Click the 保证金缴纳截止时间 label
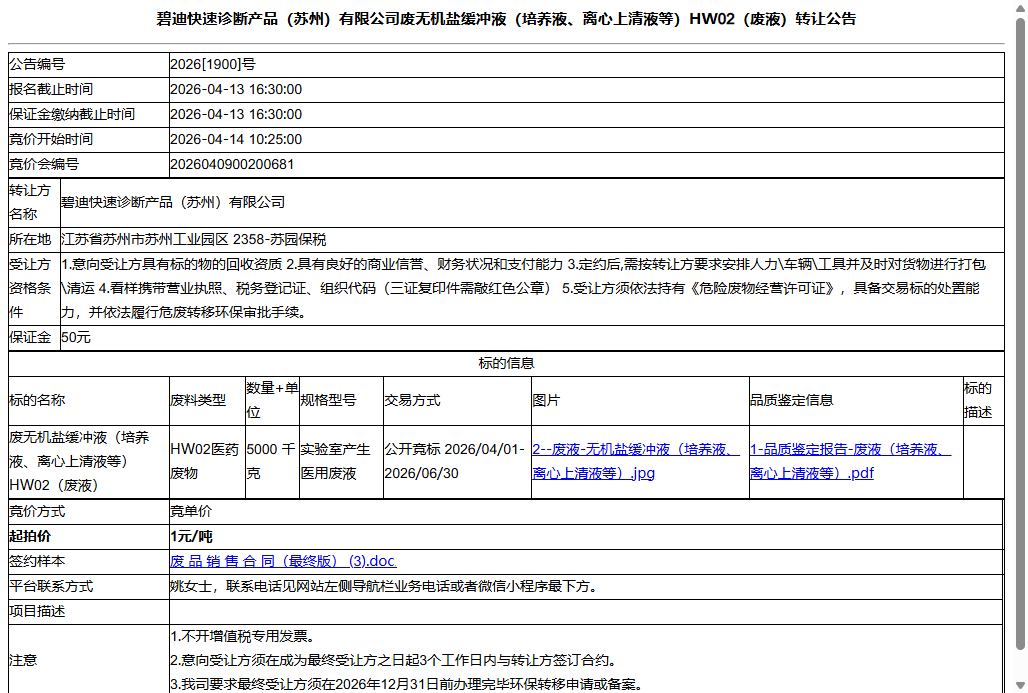Image resolution: width=1028 pixels, height=693 pixels. click(x=72, y=114)
